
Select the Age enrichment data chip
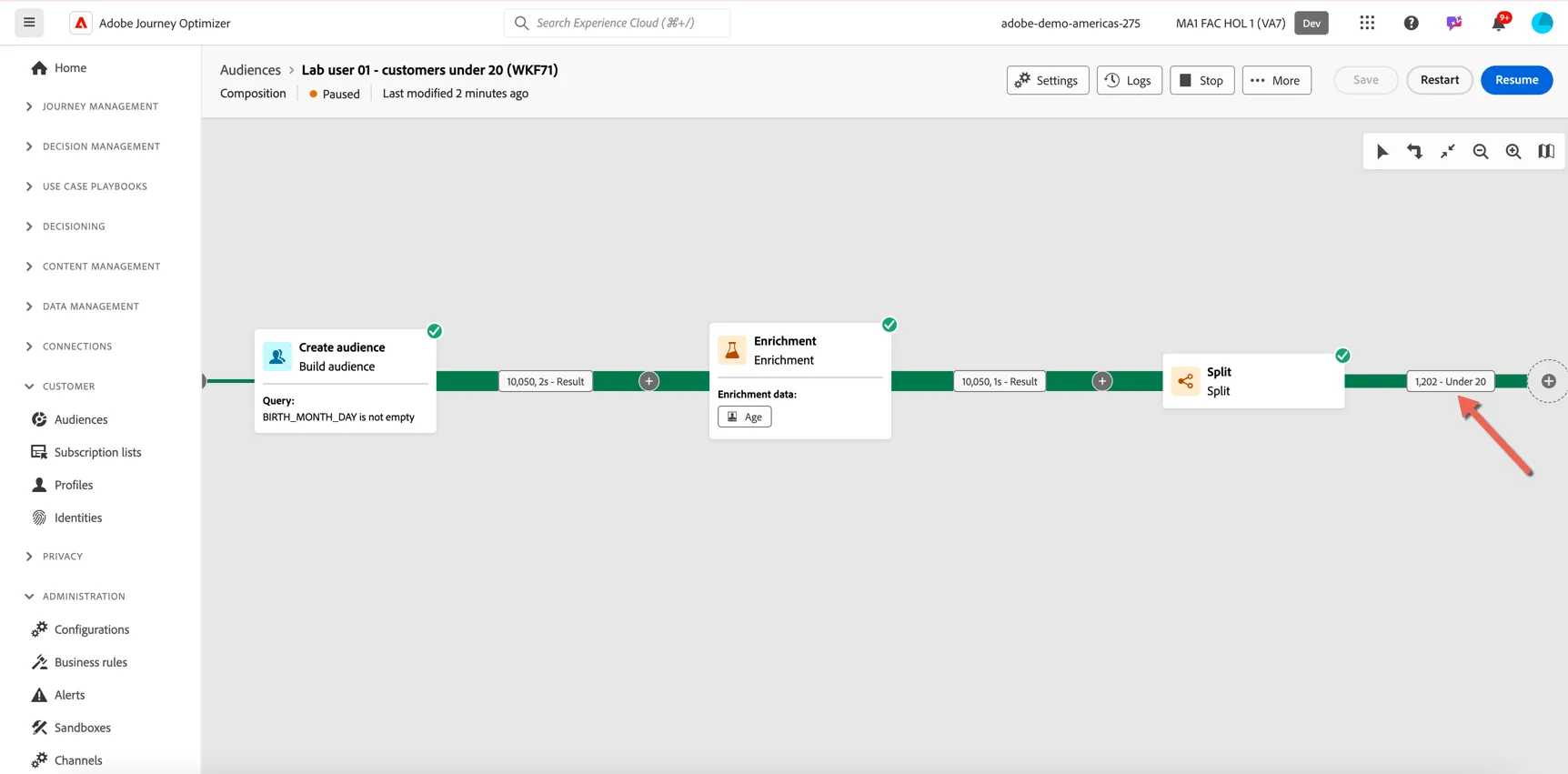744,417
